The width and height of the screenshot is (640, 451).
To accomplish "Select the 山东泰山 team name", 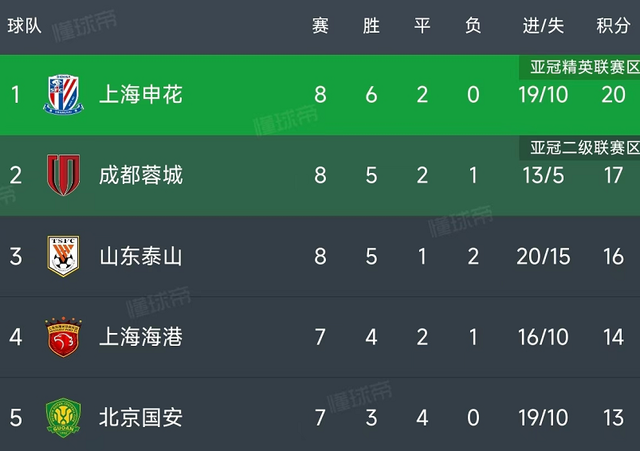I will (x=140, y=256).
